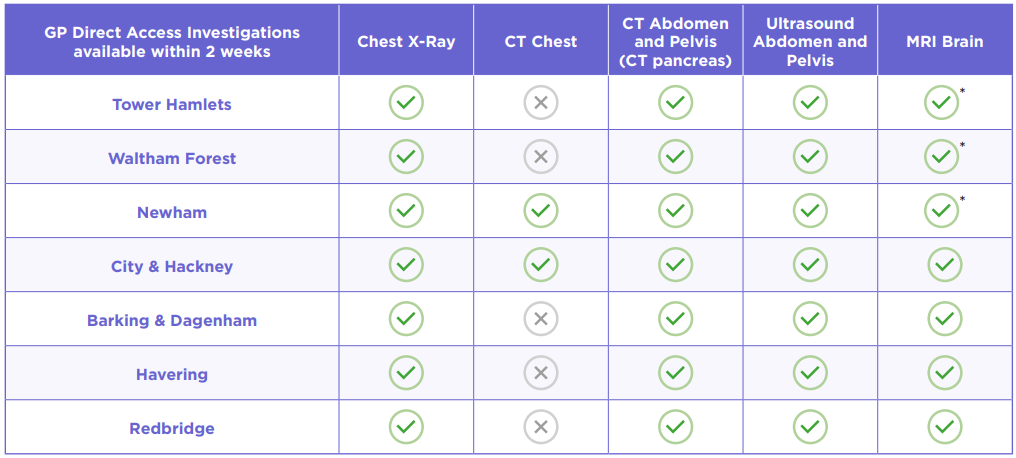Click City & Hackney CT Chest checkmark
1016x458 pixels.
[540, 264]
